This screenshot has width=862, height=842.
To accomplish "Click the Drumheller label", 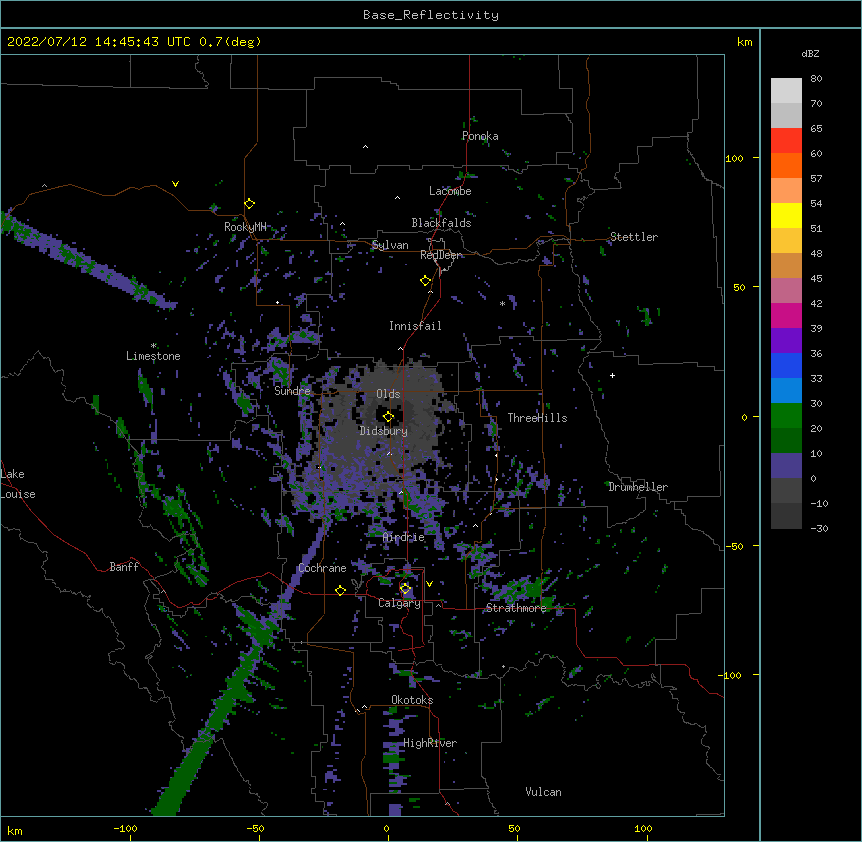I will [638, 487].
